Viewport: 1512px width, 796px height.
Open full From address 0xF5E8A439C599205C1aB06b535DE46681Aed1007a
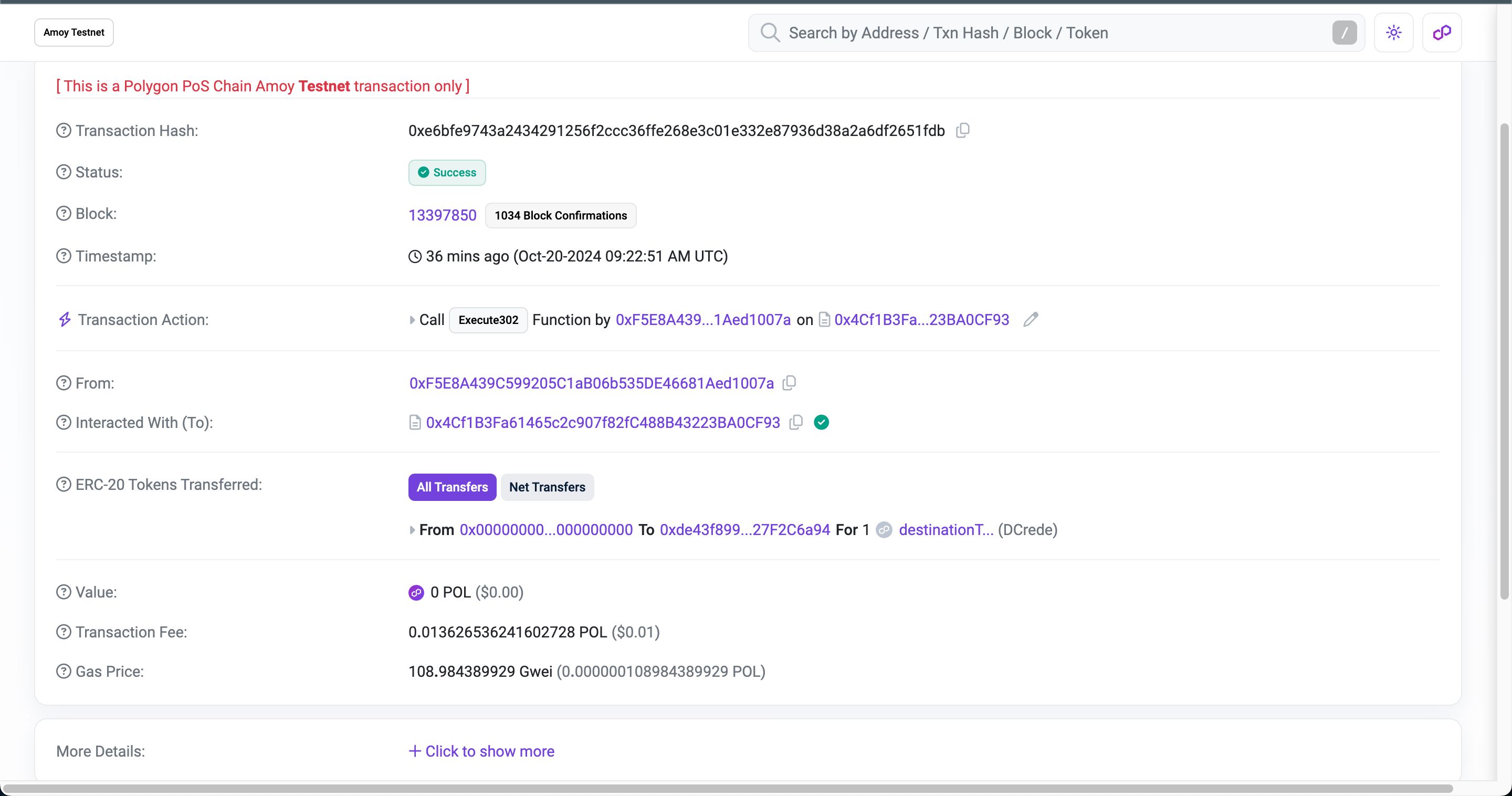tap(592, 383)
